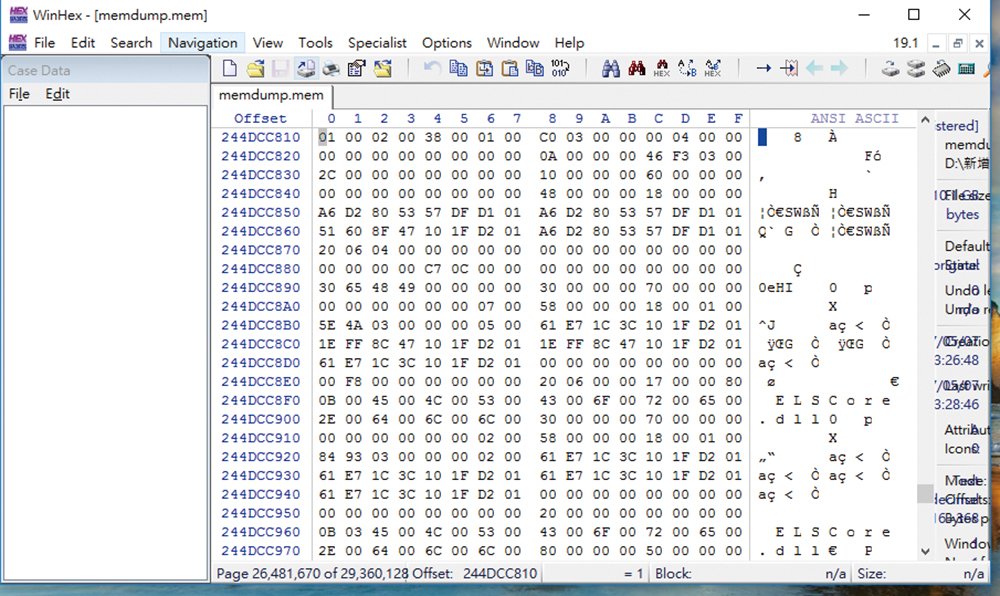Click the Open Folder toolbar icon
Image resolution: width=1000 pixels, height=596 pixels.
tap(383, 68)
